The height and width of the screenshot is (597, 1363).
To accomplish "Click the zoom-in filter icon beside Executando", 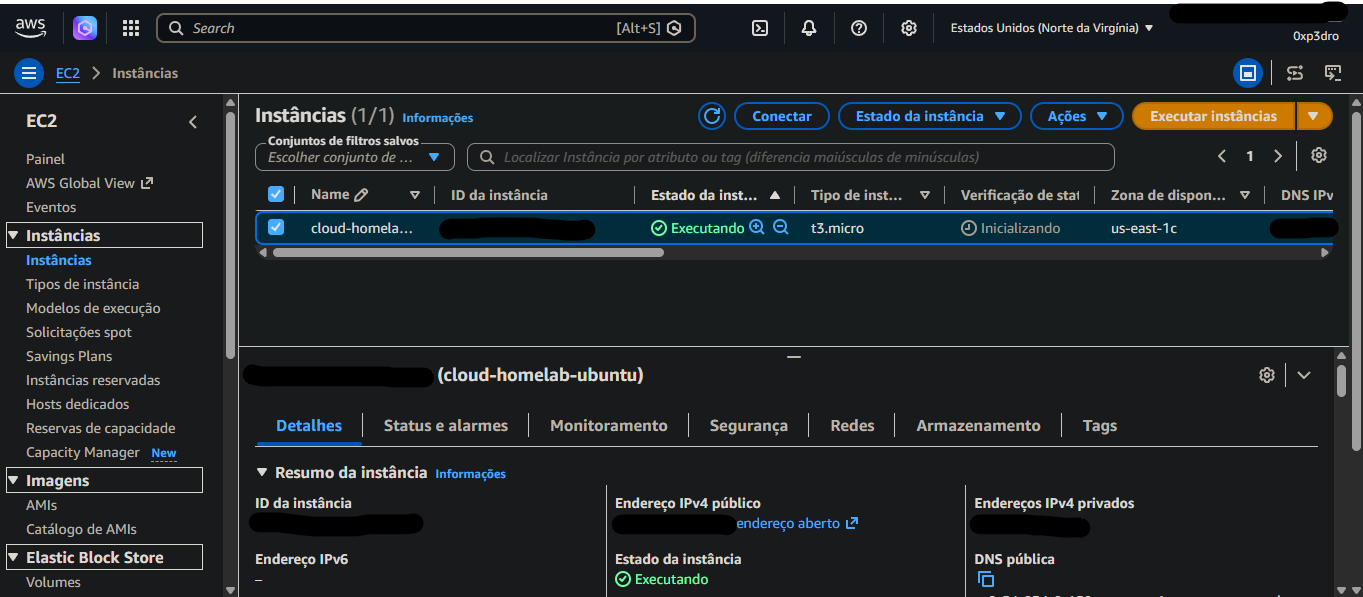I will [x=757, y=227].
